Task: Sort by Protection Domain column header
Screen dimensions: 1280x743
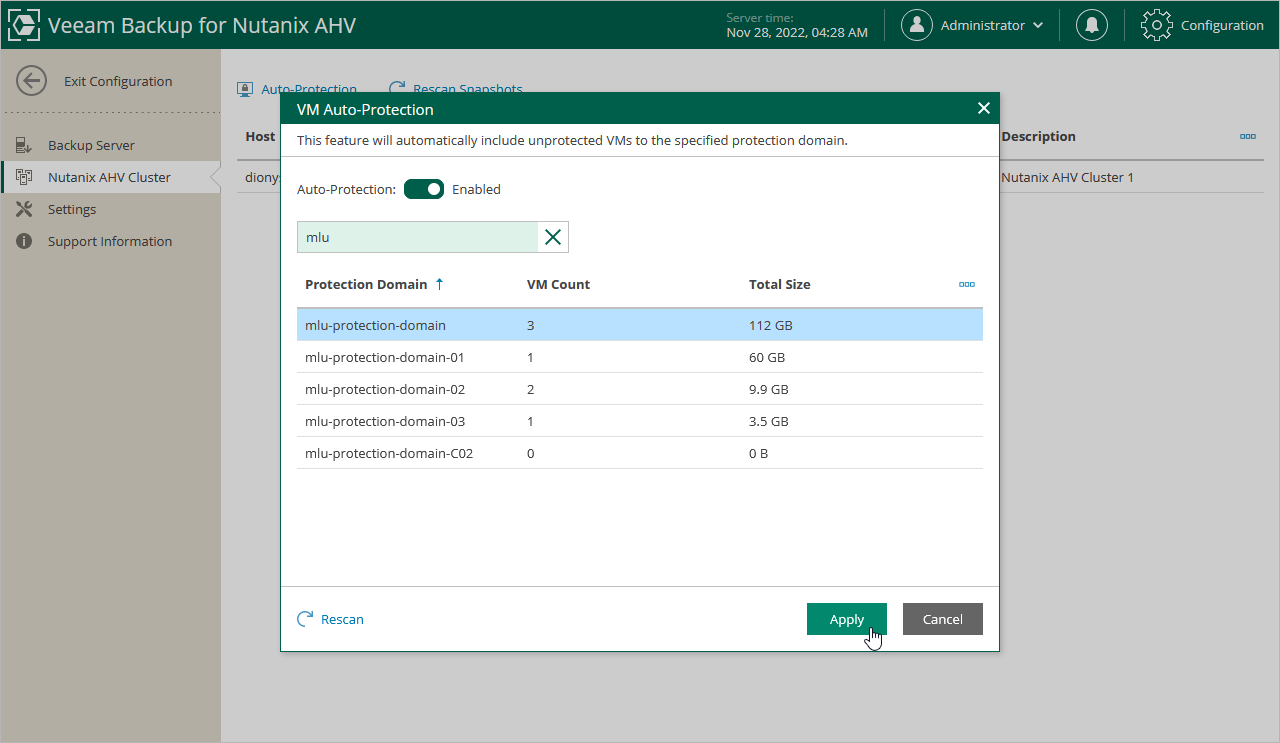Action: (x=366, y=284)
